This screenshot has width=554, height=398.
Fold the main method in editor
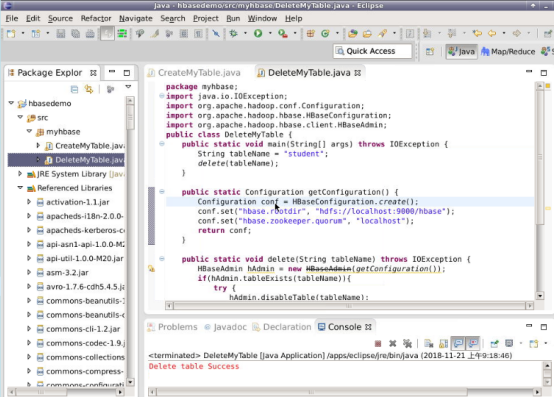(161, 144)
